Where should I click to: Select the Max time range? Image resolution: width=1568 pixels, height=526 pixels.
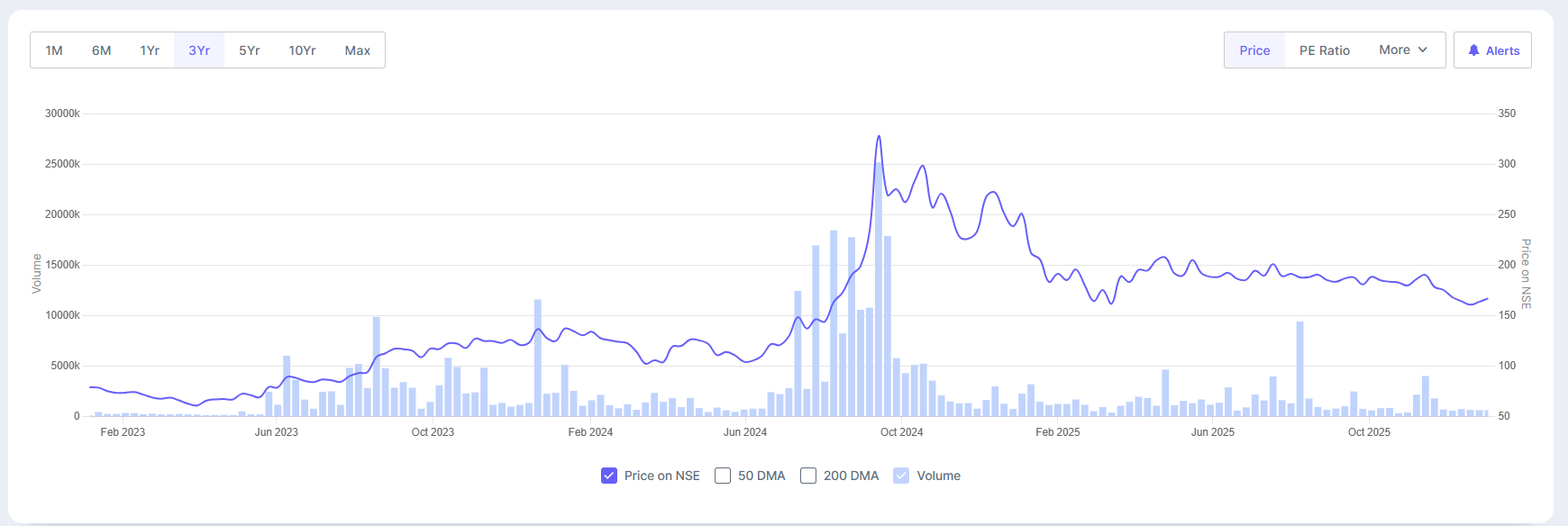pos(358,50)
